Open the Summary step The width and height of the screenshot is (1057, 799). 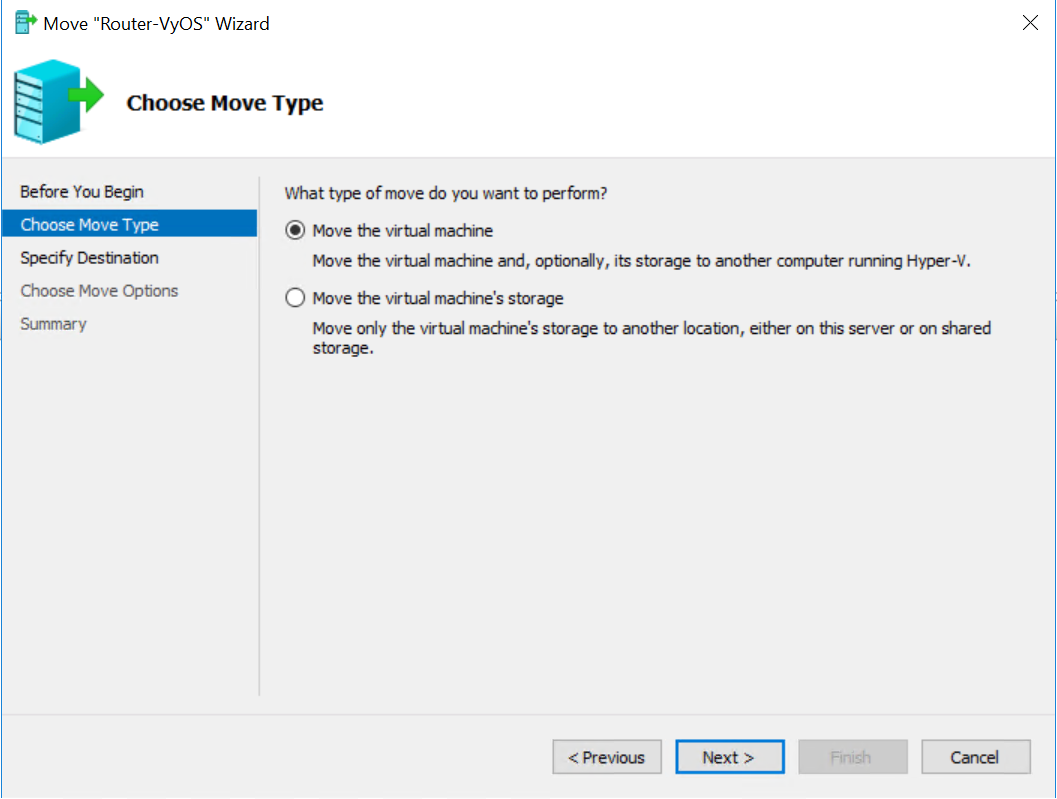click(53, 324)
